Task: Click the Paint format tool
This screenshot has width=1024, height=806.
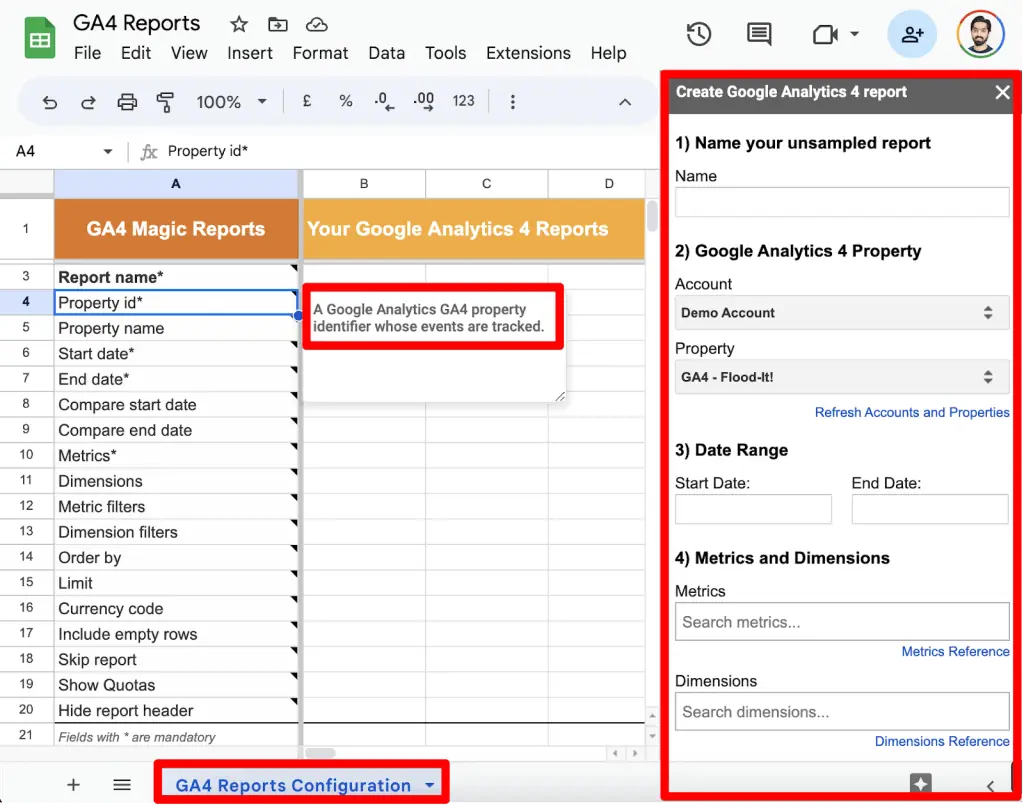Action: (168, 101)
